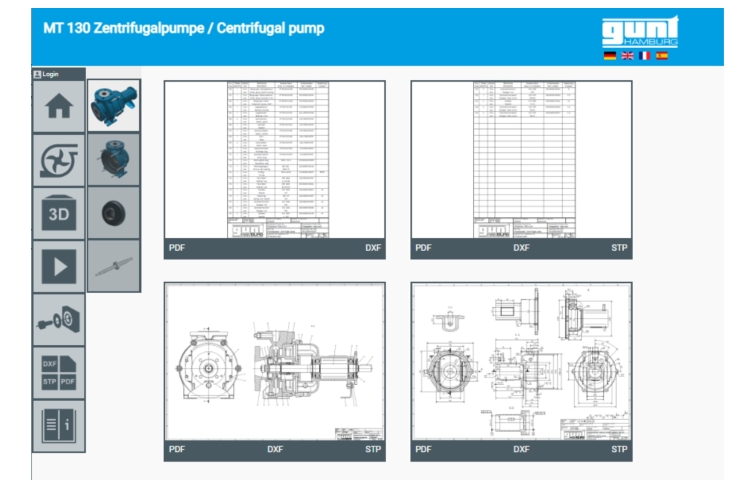The image size is (755, 488).
Task: Download STP of assembly section drawing
Action: [x=373, y=449]
